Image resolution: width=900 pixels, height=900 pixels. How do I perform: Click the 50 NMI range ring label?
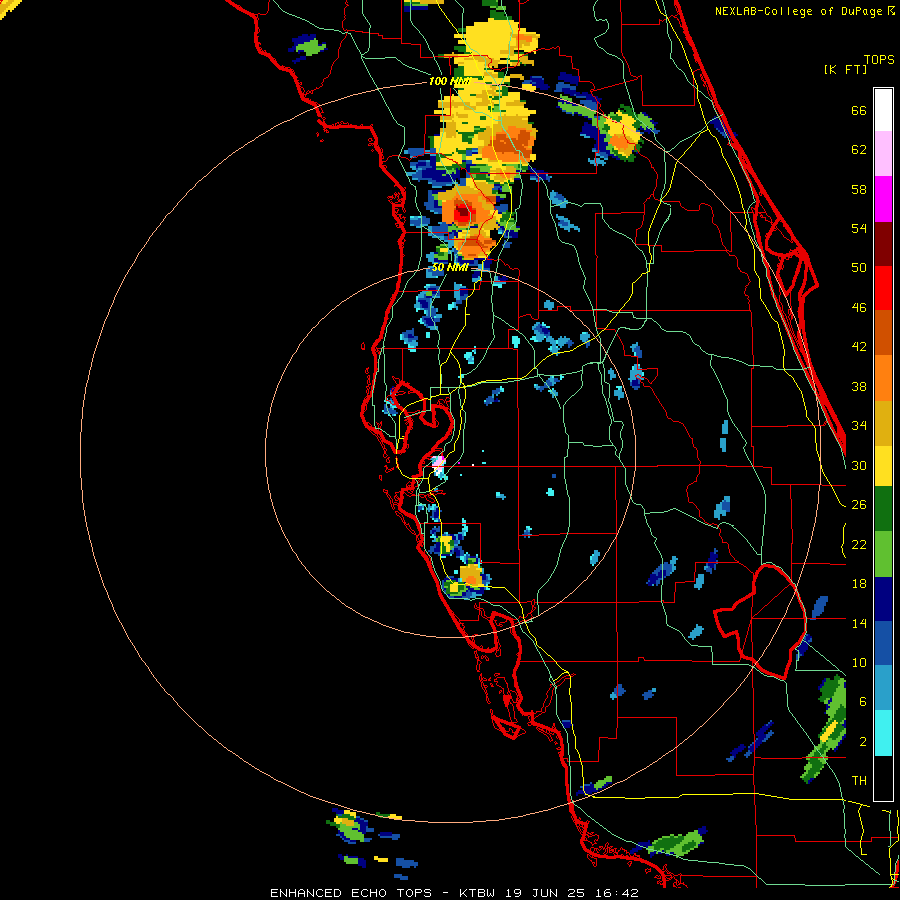tap(450, 267)
